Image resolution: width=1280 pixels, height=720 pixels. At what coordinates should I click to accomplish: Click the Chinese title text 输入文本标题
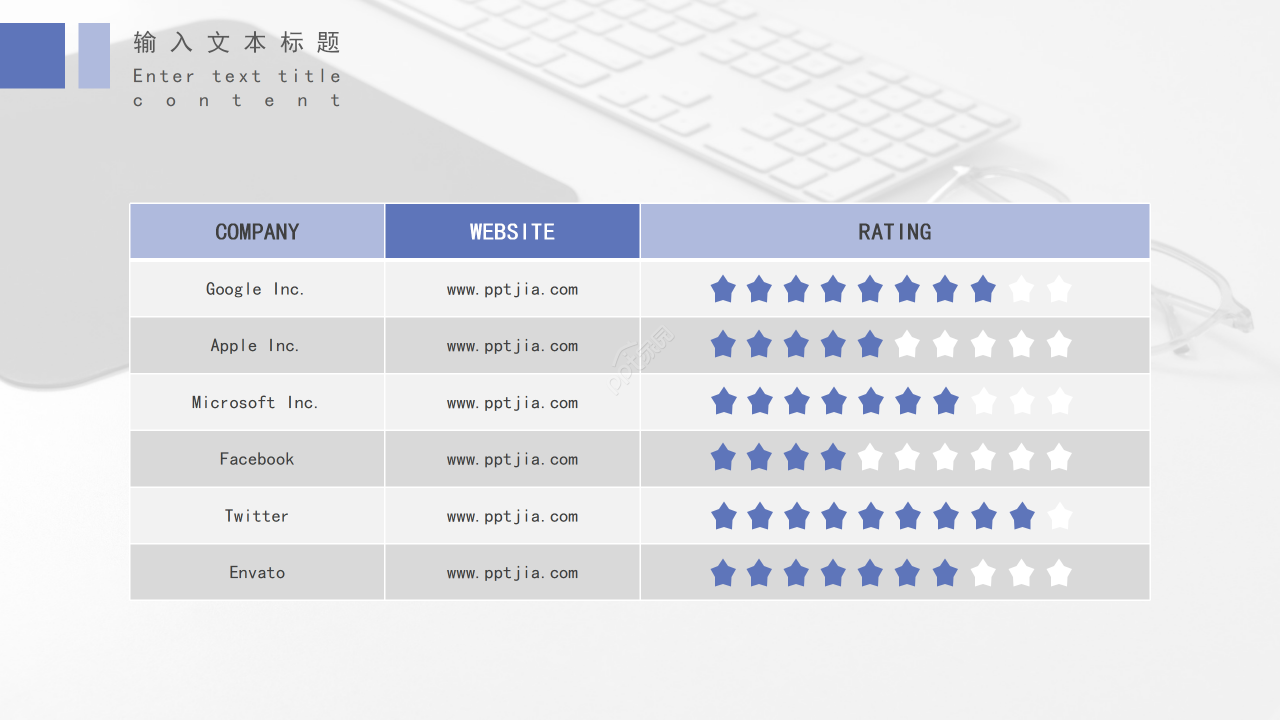[237, 42]
